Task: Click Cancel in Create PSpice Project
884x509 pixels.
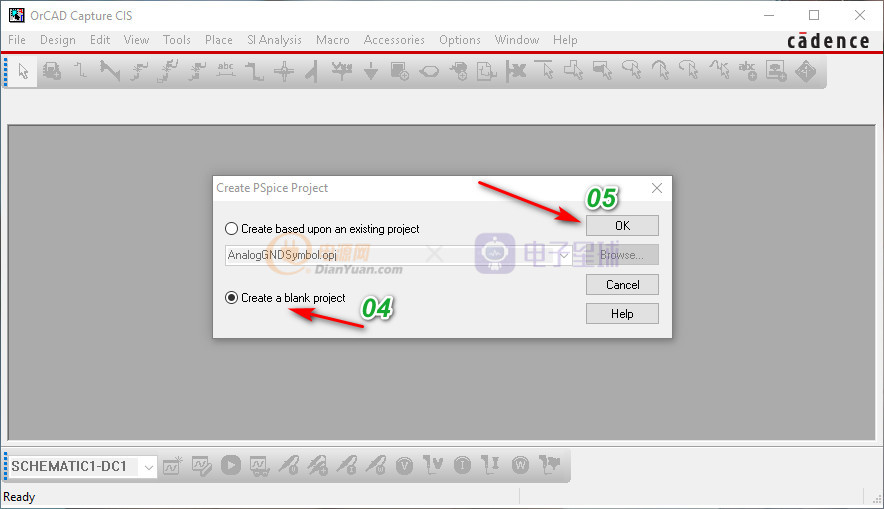Action: click(622, 285)
